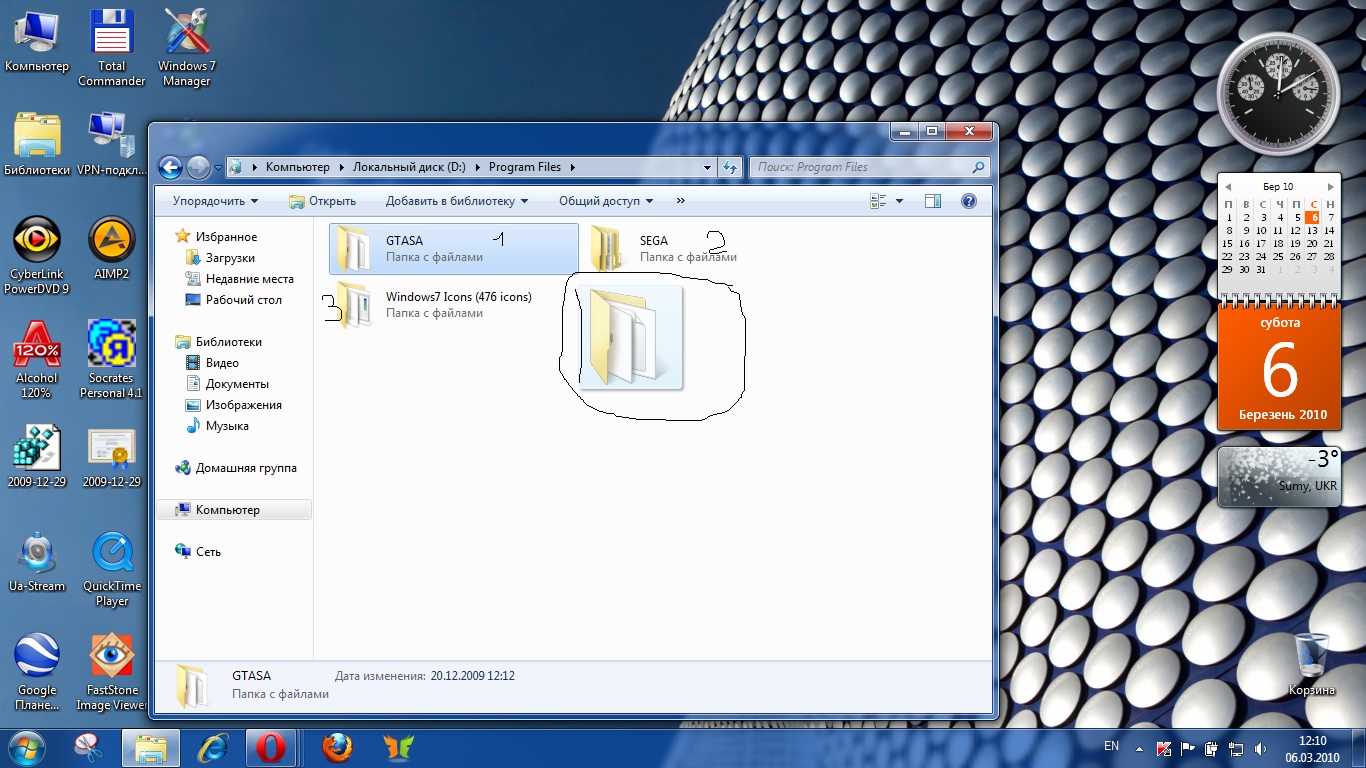Click the refresh button beside address bar
This screenshot has height=768, width=1366.
point(730,168)
